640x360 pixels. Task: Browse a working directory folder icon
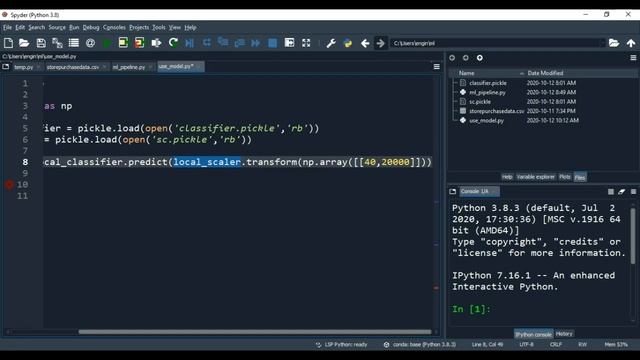coord(614,43)
